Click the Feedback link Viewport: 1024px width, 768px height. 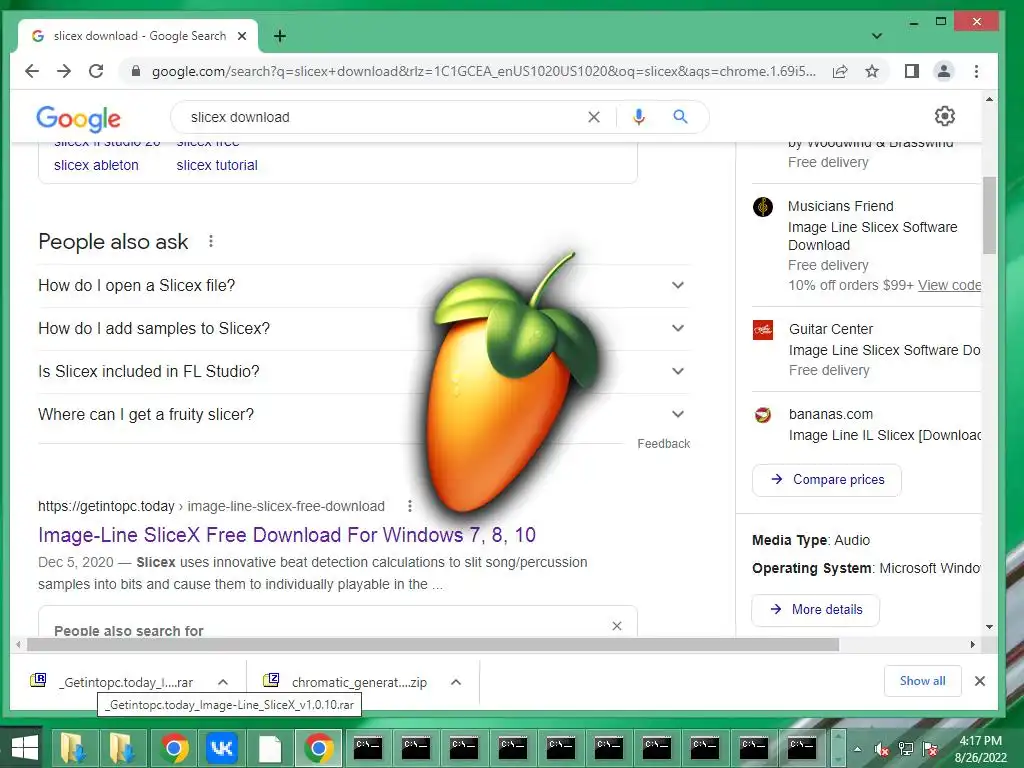(x=664, y=444)
